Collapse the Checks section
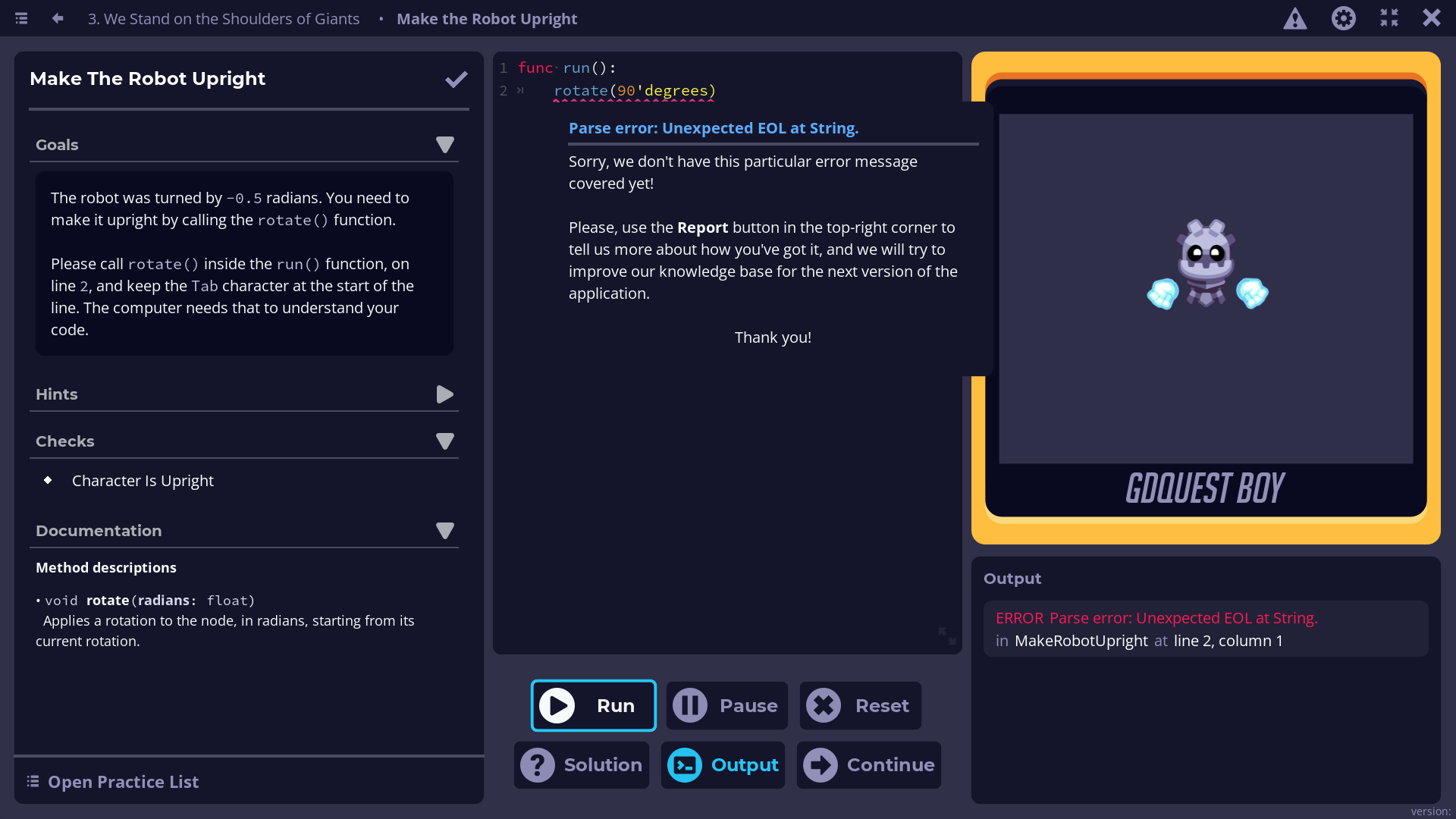Image resolution: width=1456 pixels, height=819 pixels. [x=445, y=441]
